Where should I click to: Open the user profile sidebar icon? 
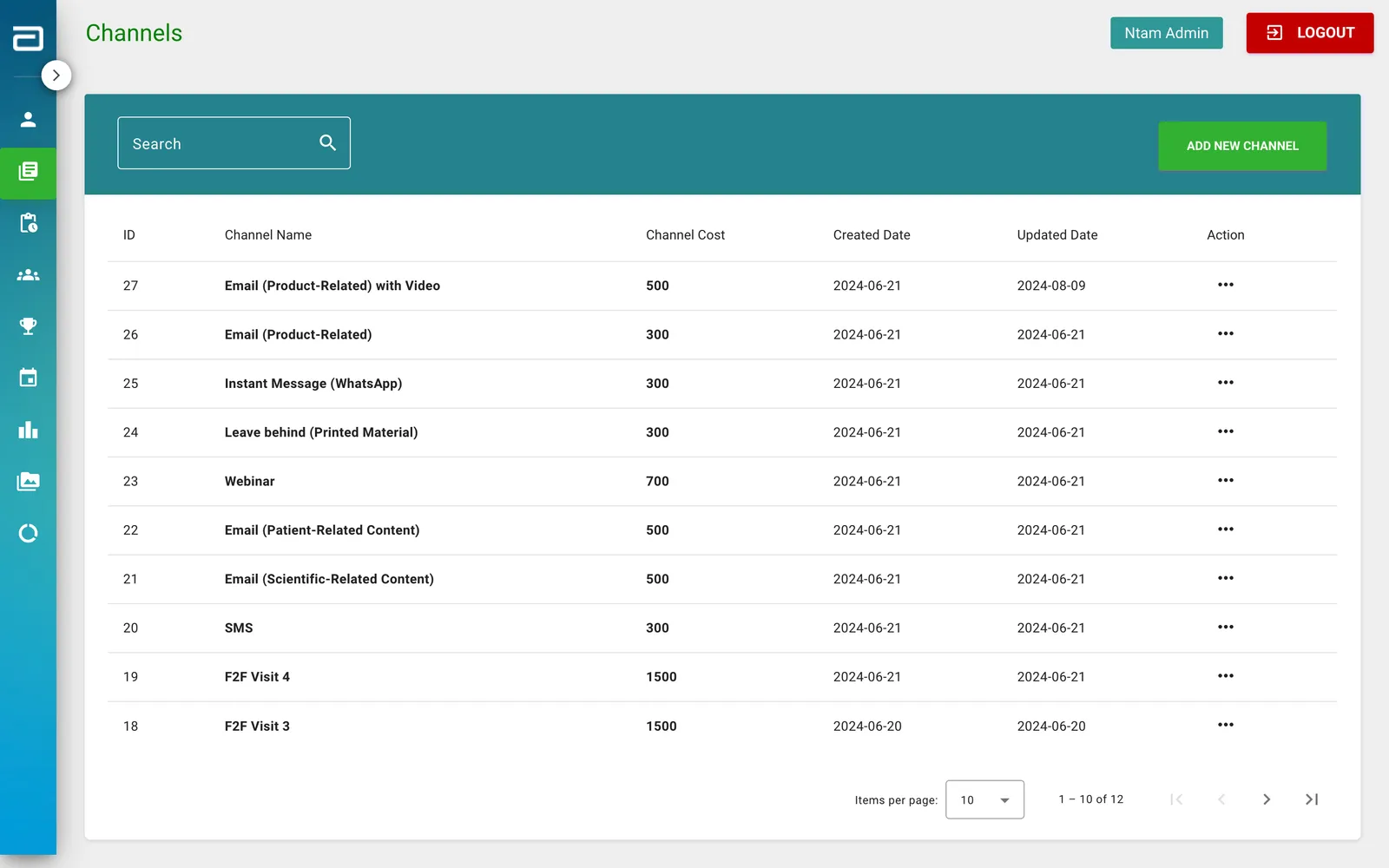[x=28, y=120]
